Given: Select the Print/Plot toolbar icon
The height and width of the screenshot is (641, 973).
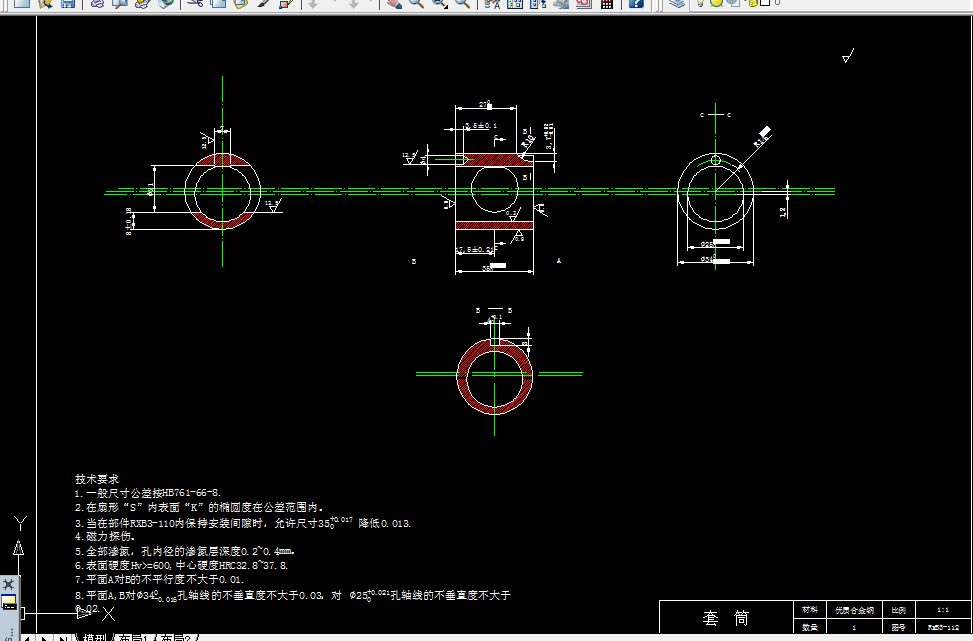Looking at the screenshot, I should [x=95, y=7].
